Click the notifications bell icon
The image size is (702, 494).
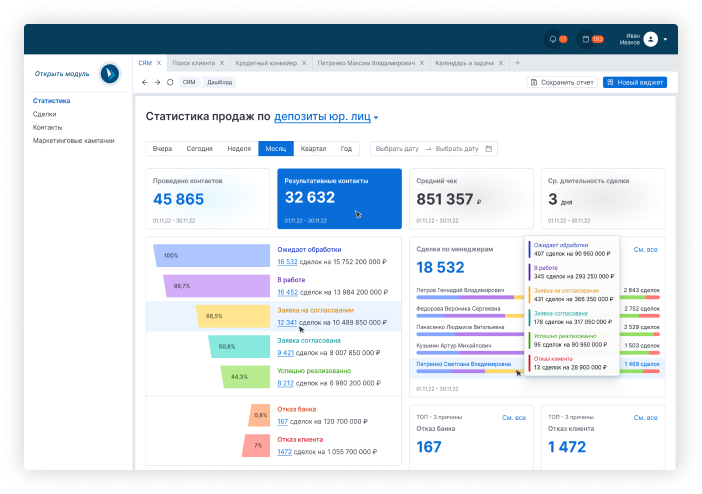(552, 39)
